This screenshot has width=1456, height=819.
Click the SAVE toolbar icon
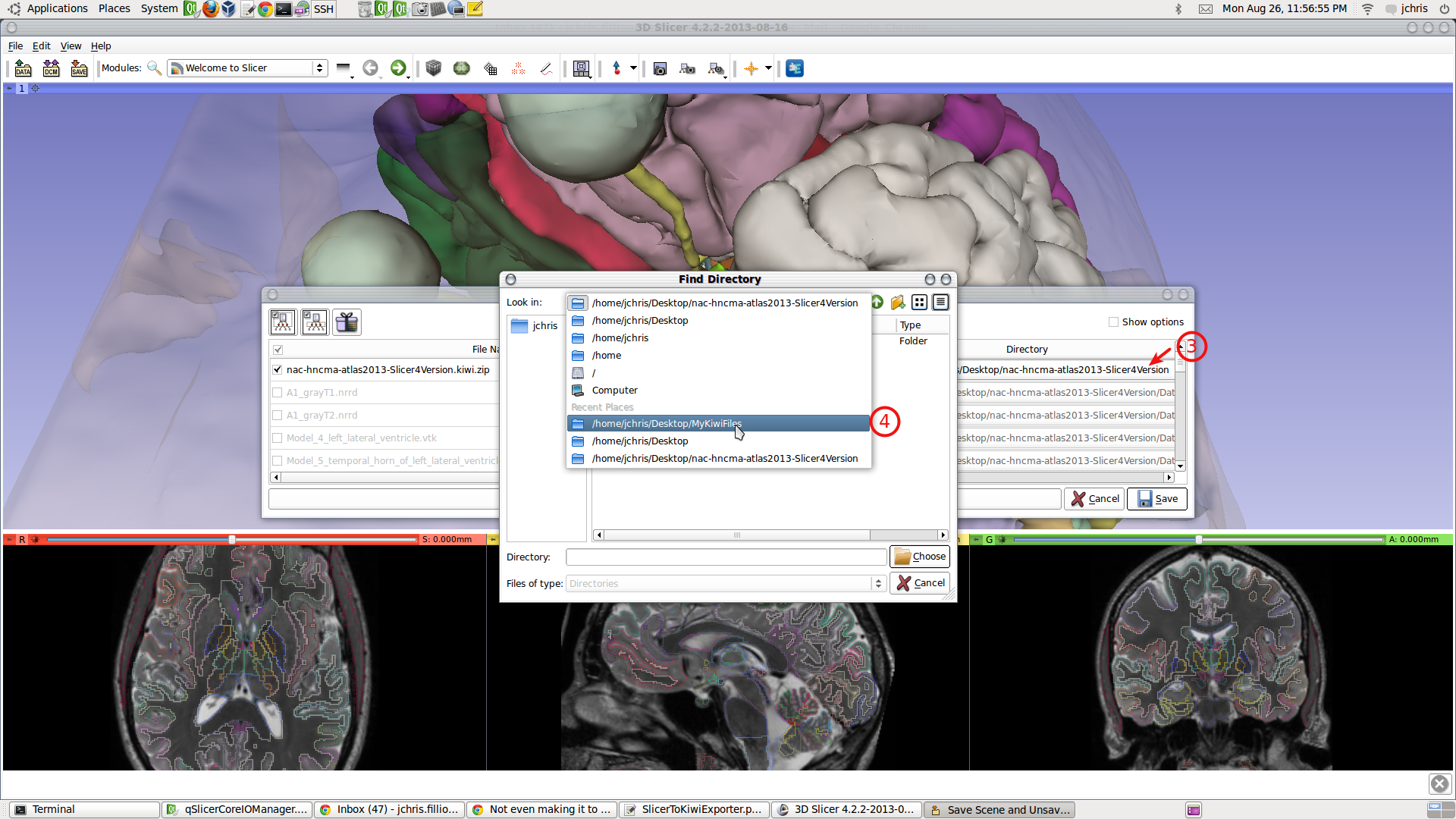(x=79, y=68)
